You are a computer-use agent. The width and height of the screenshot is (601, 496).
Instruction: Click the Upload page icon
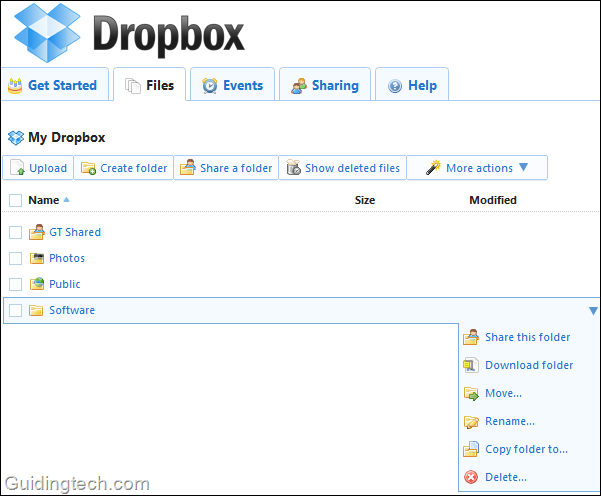(x=18, y=168)
